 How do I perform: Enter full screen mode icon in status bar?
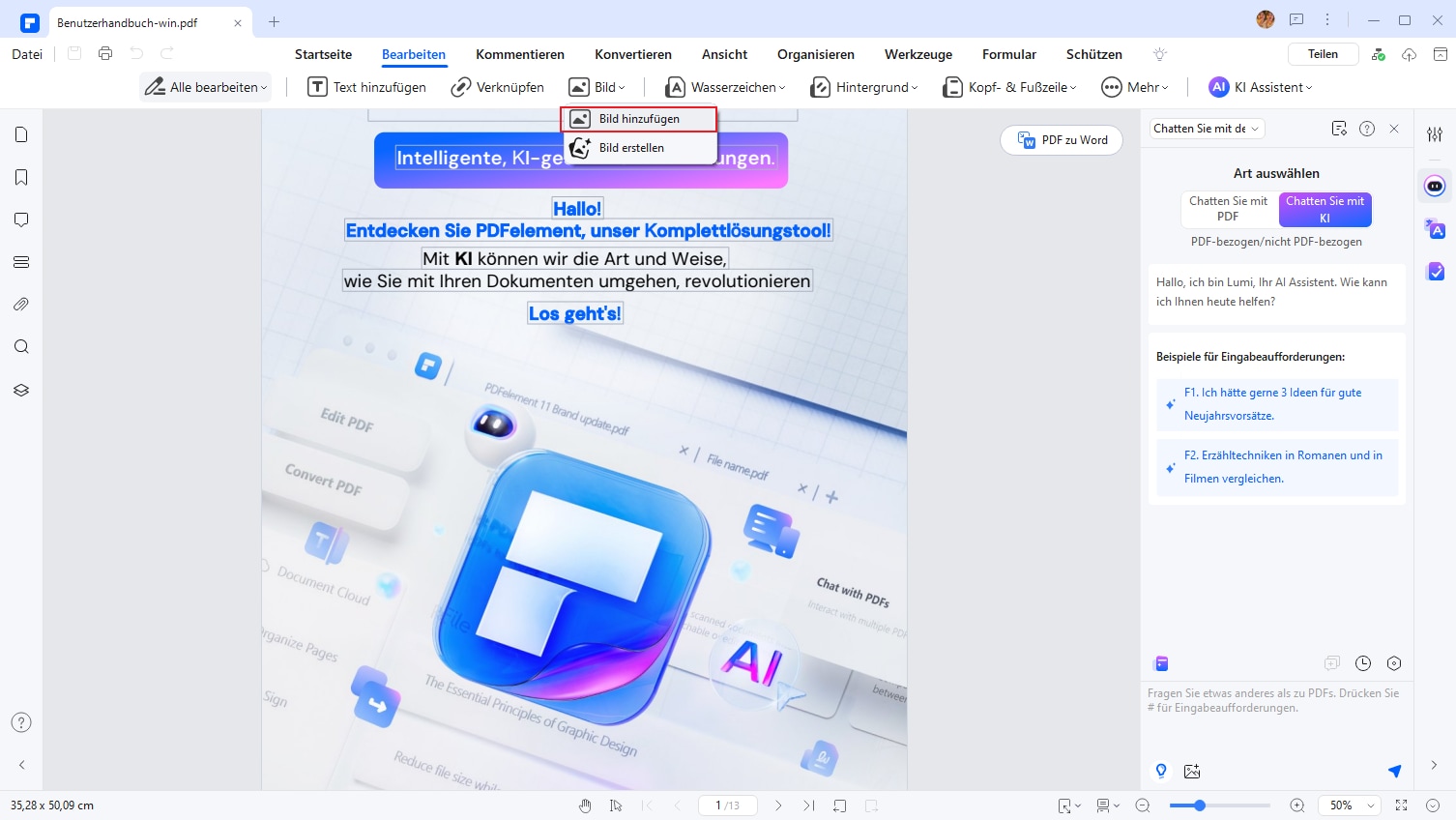tap(1402, 805)
